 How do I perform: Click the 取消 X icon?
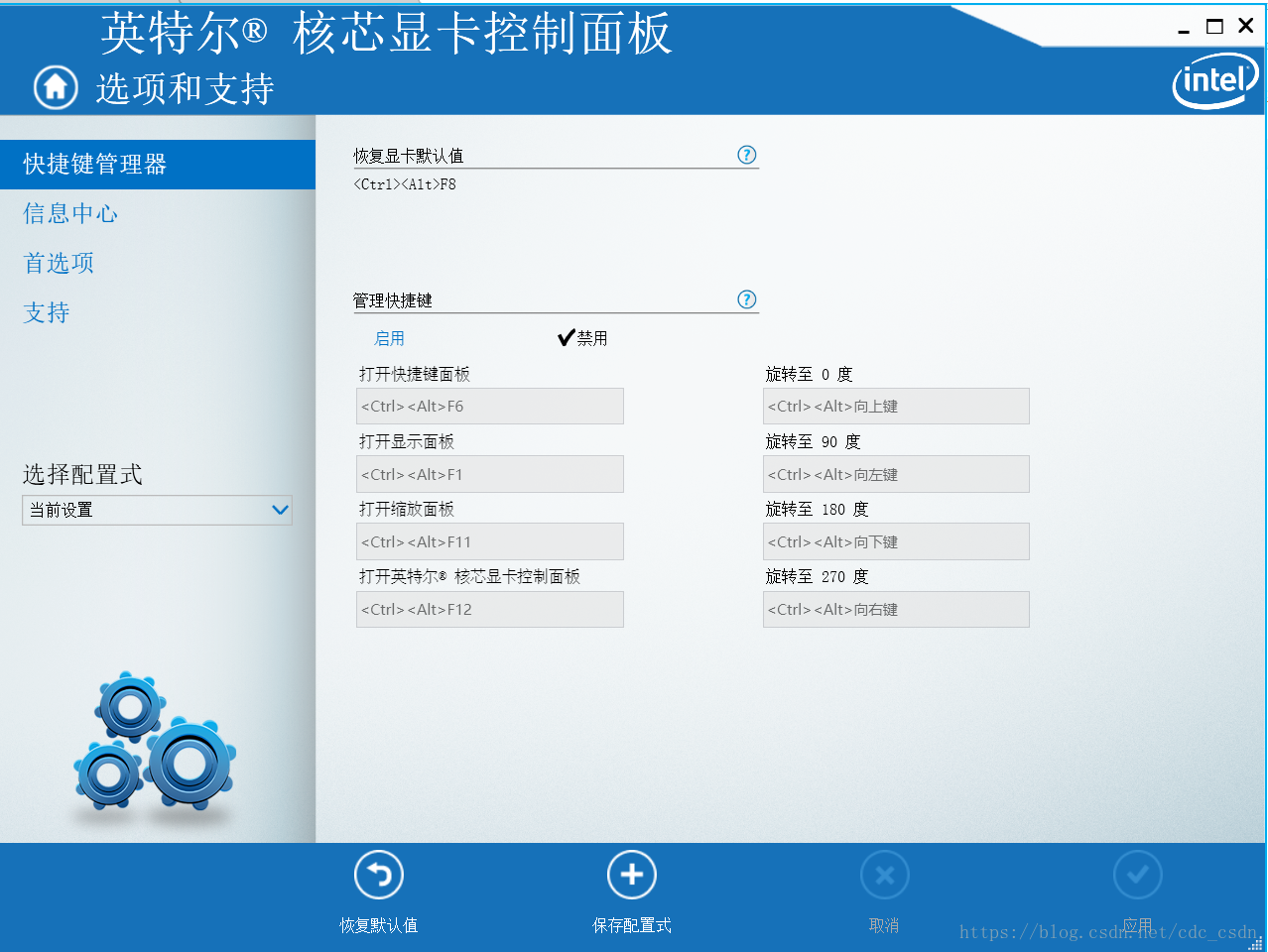(x=884, y=875)
